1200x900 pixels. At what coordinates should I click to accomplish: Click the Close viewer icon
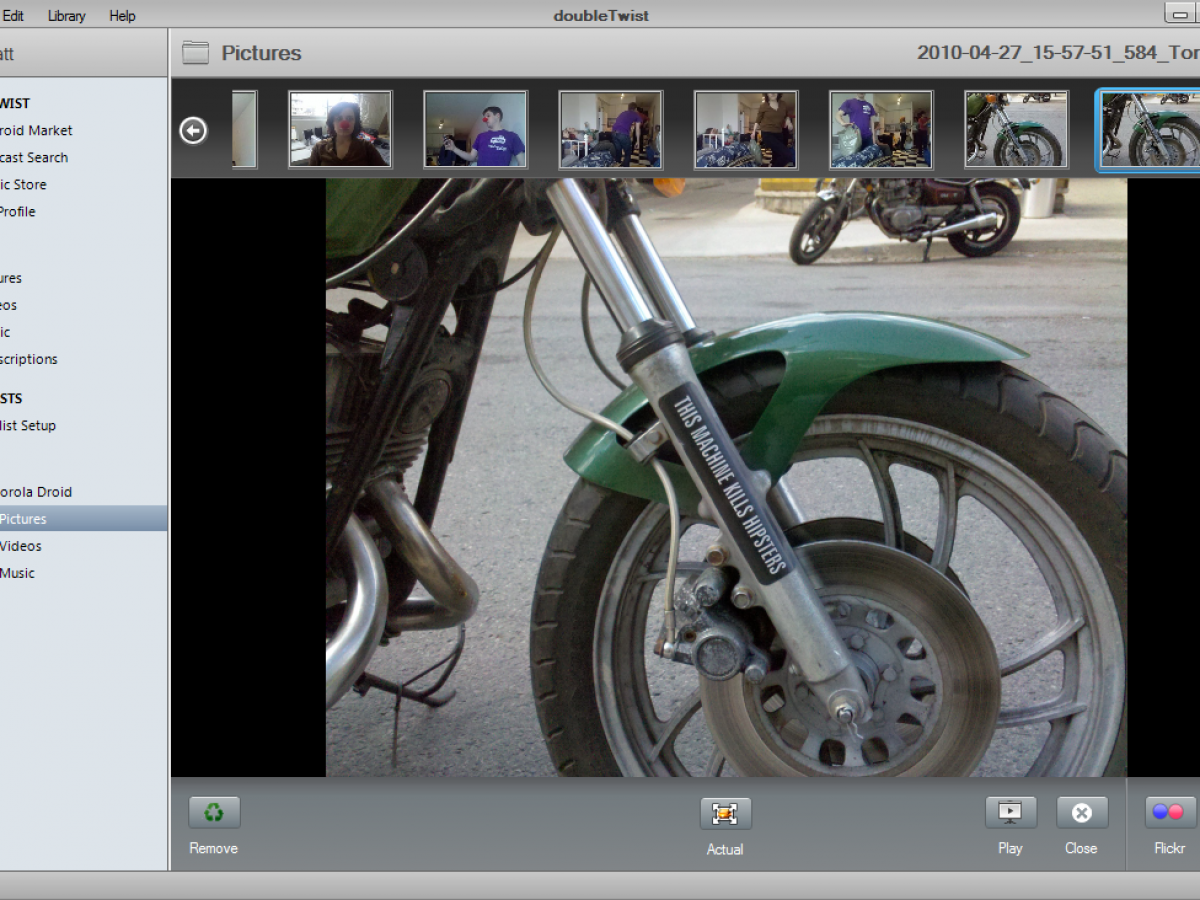(x=1081, y=813)
